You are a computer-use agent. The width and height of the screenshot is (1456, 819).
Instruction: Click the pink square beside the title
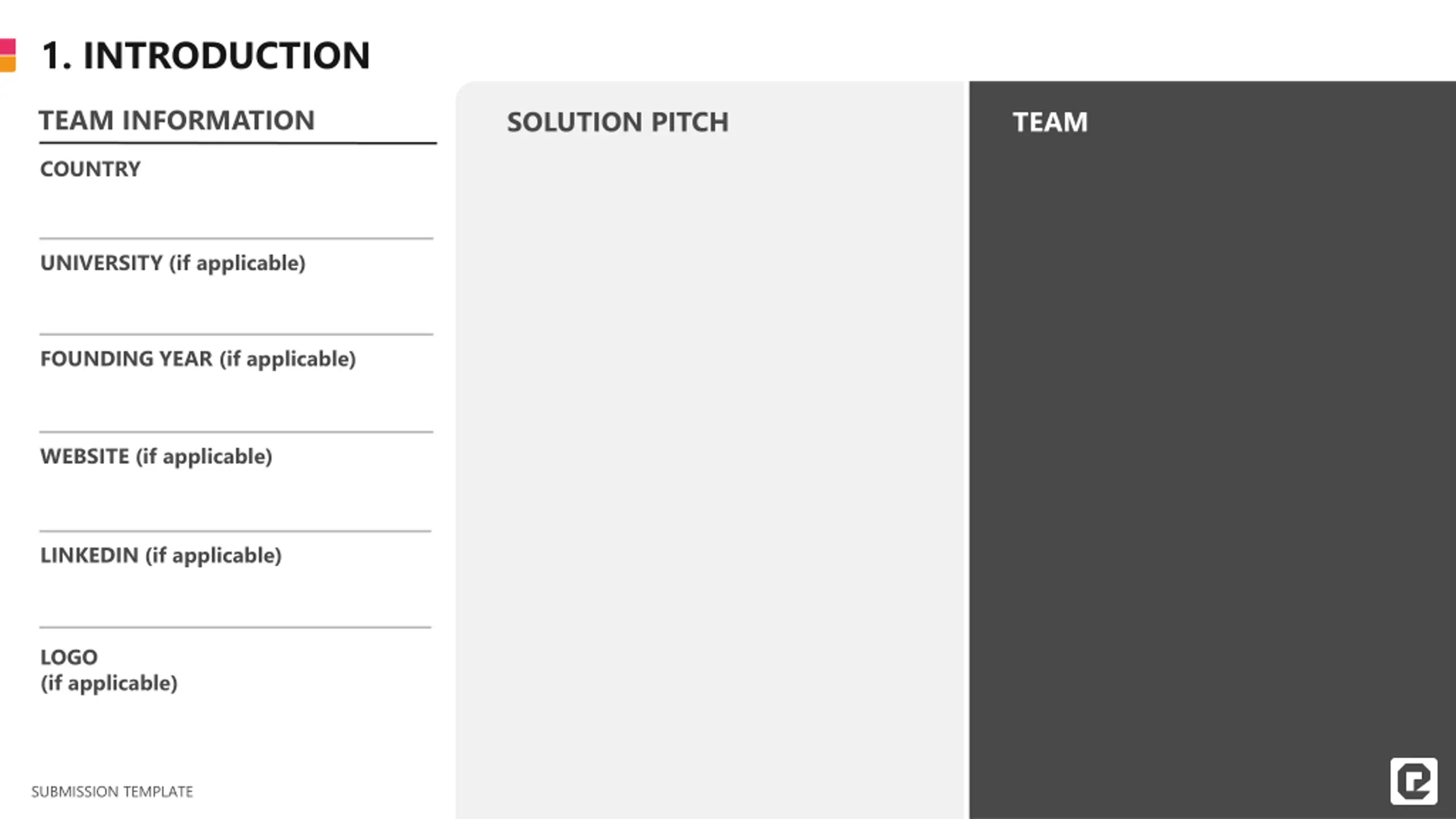click(x=8, y=47)
